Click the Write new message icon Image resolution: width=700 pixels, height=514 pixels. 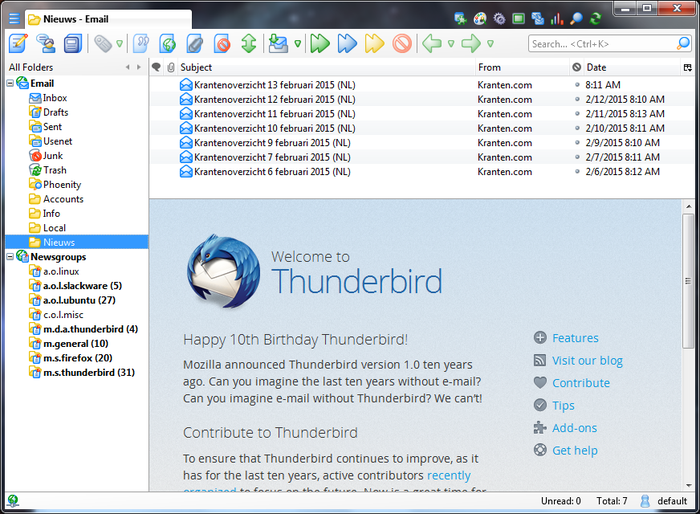tap(18, 43)
